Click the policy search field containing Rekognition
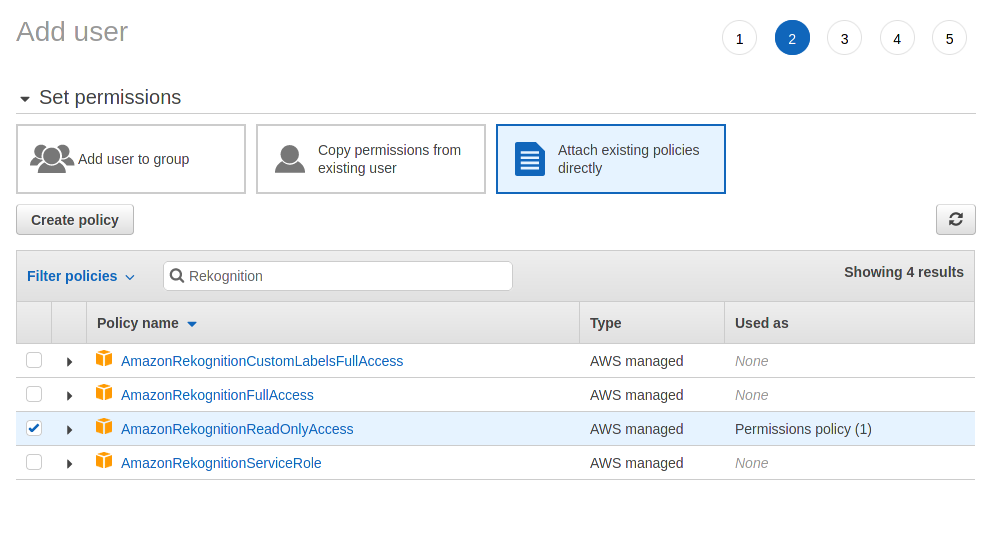This screenshot has height=536, width=1005. pyautogui.click(x=338, y=276)
